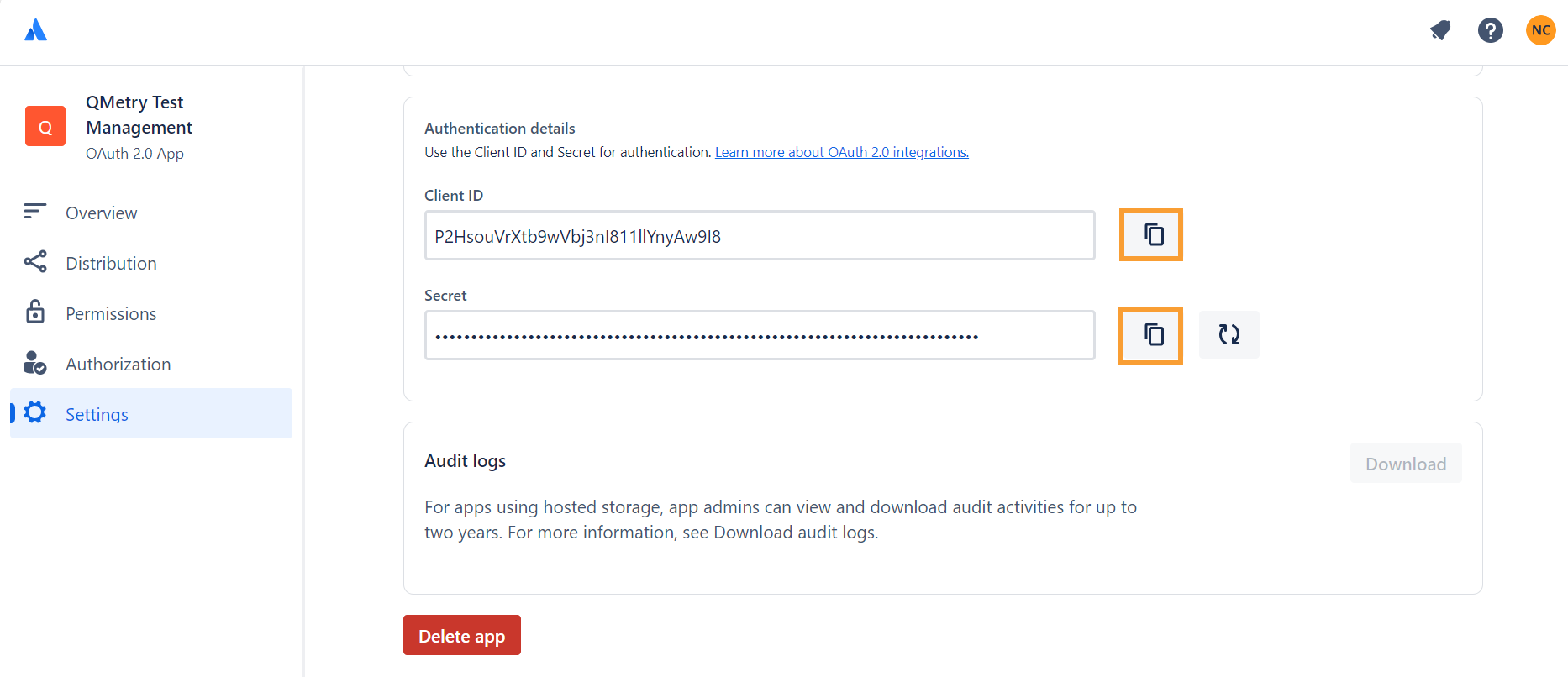Click the Distribution share icon
Screen dimensions: 1568x677
[34, 262]
